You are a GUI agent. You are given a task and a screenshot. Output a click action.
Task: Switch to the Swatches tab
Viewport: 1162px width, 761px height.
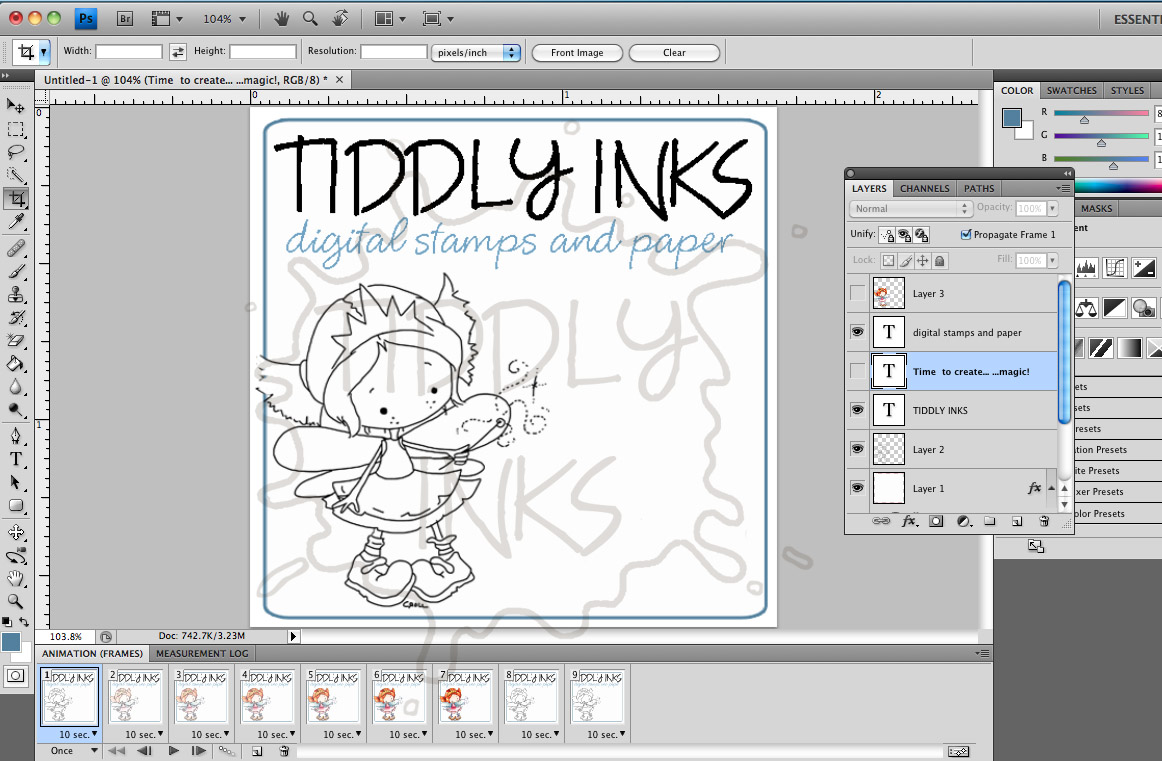tap(1072, 90)
